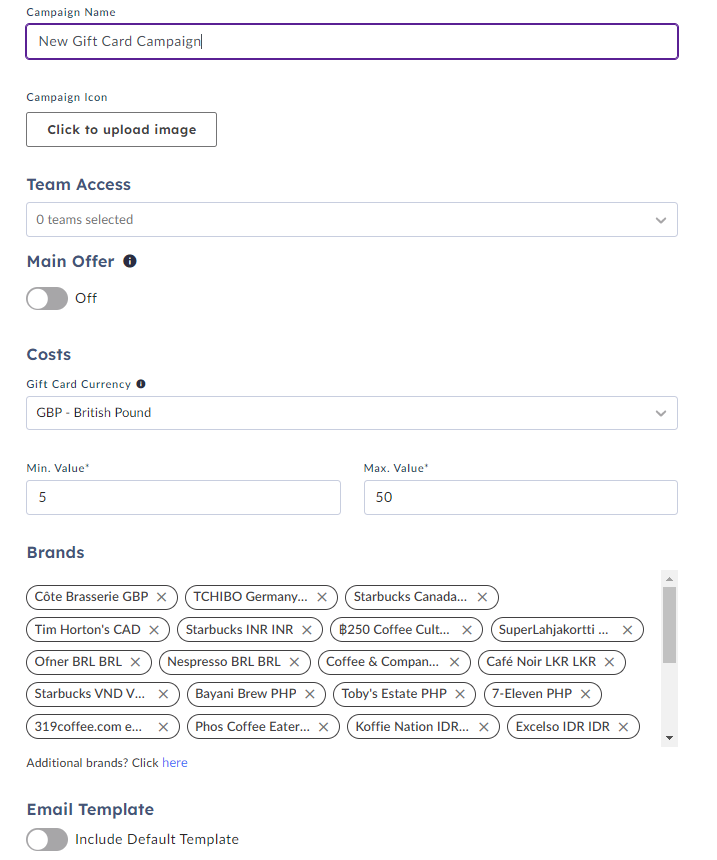Viewport: 717px width, 860px height.
Task: Remove the 7-Eleven PHP brand tag
Action: coord(585,694)
